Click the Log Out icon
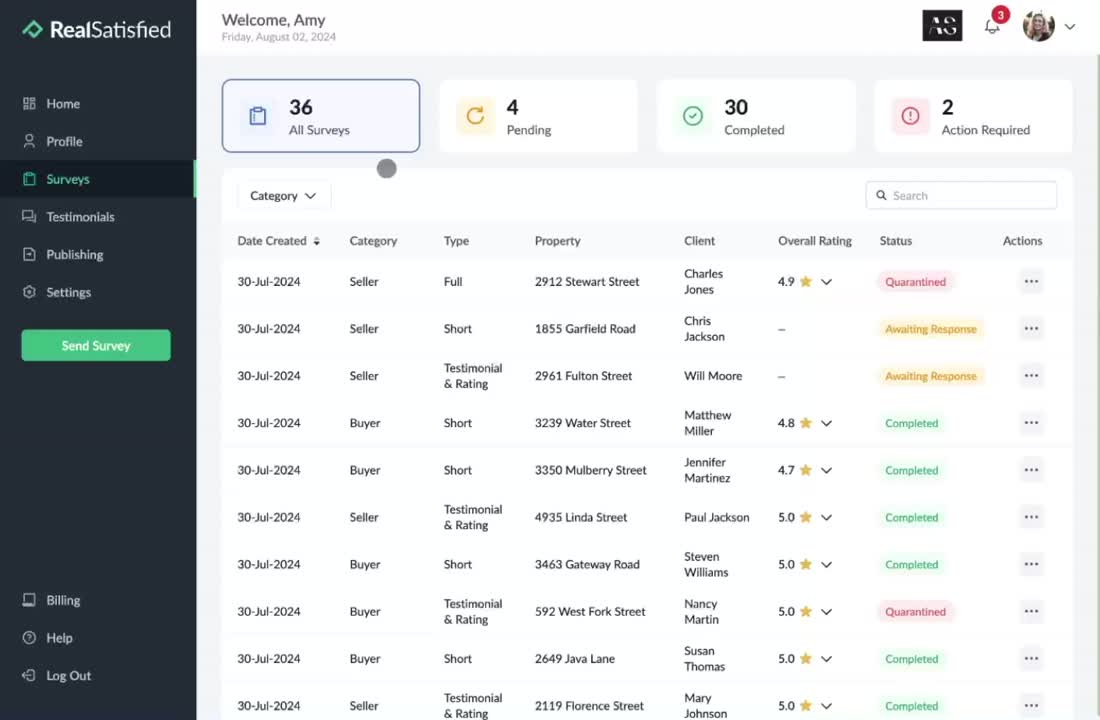Image resolution: width=1100 pixels, height=720 pixels. (x=29, y=676)
